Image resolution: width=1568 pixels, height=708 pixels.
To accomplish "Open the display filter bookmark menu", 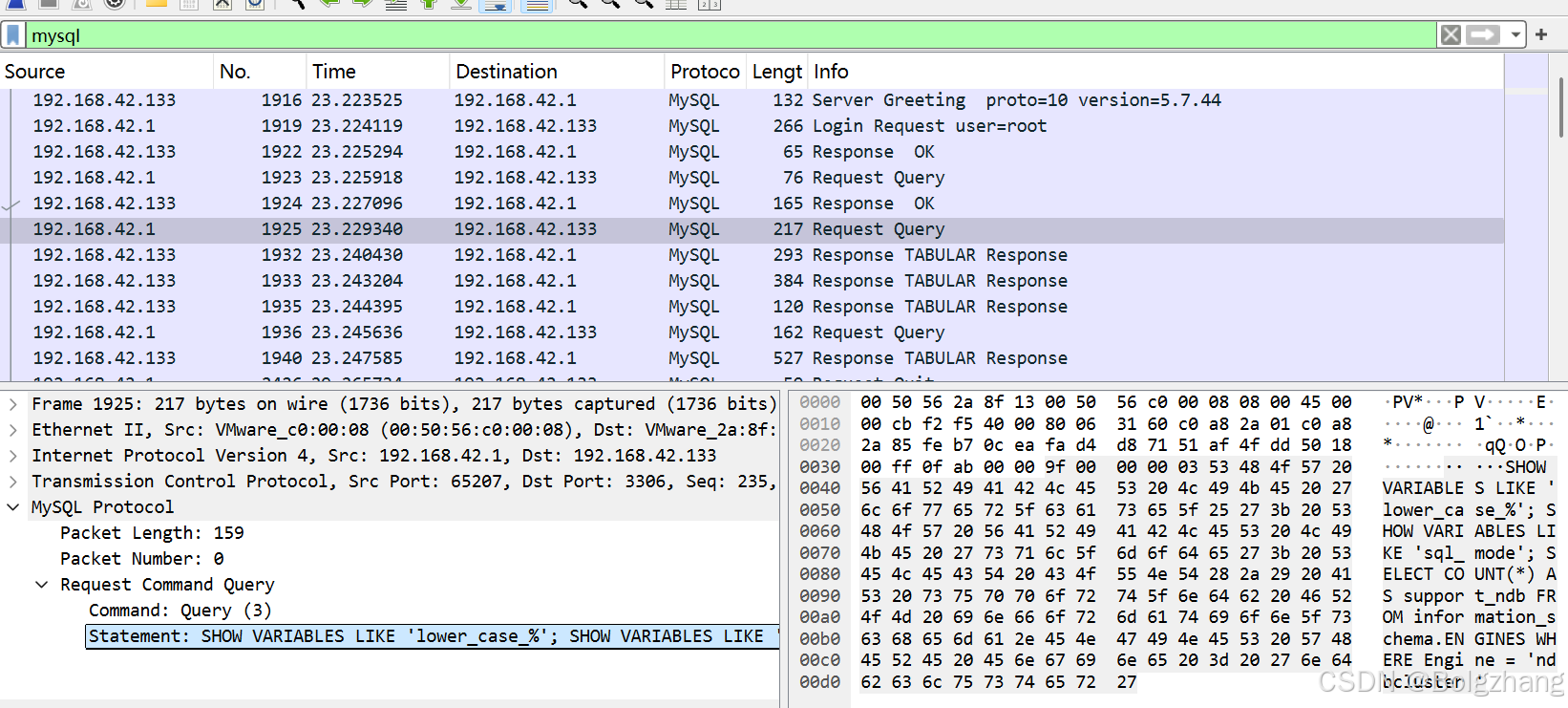I will (13, 35).
